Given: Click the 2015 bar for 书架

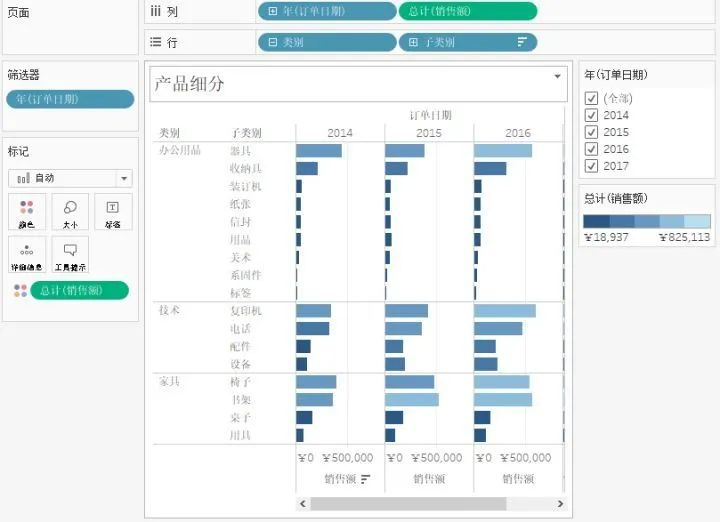Looking at the screenshot, I should tap(412, 399).
